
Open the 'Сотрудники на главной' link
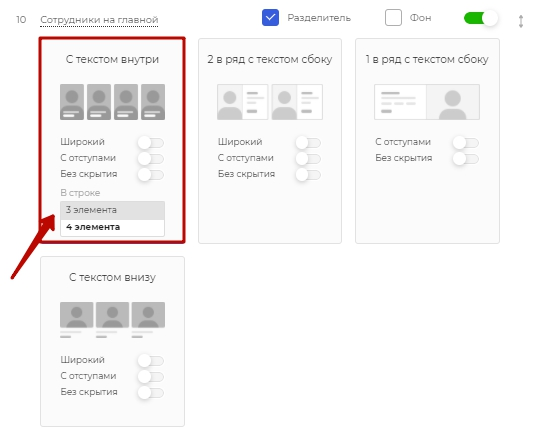click(99, 20)
